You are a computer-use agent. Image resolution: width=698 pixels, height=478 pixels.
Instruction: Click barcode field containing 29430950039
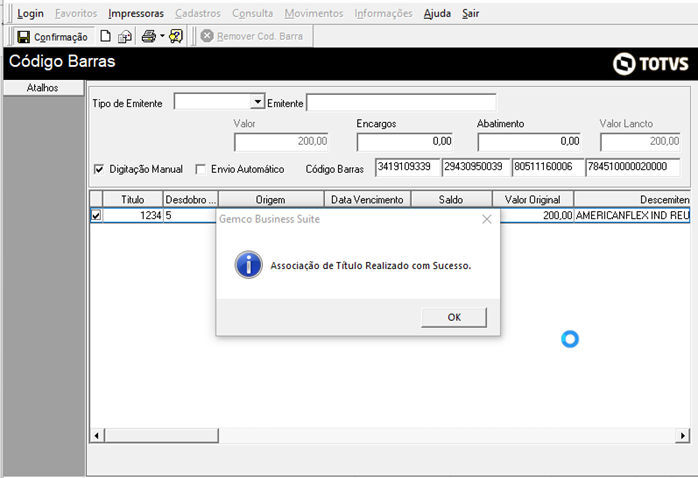coord(476,167)
